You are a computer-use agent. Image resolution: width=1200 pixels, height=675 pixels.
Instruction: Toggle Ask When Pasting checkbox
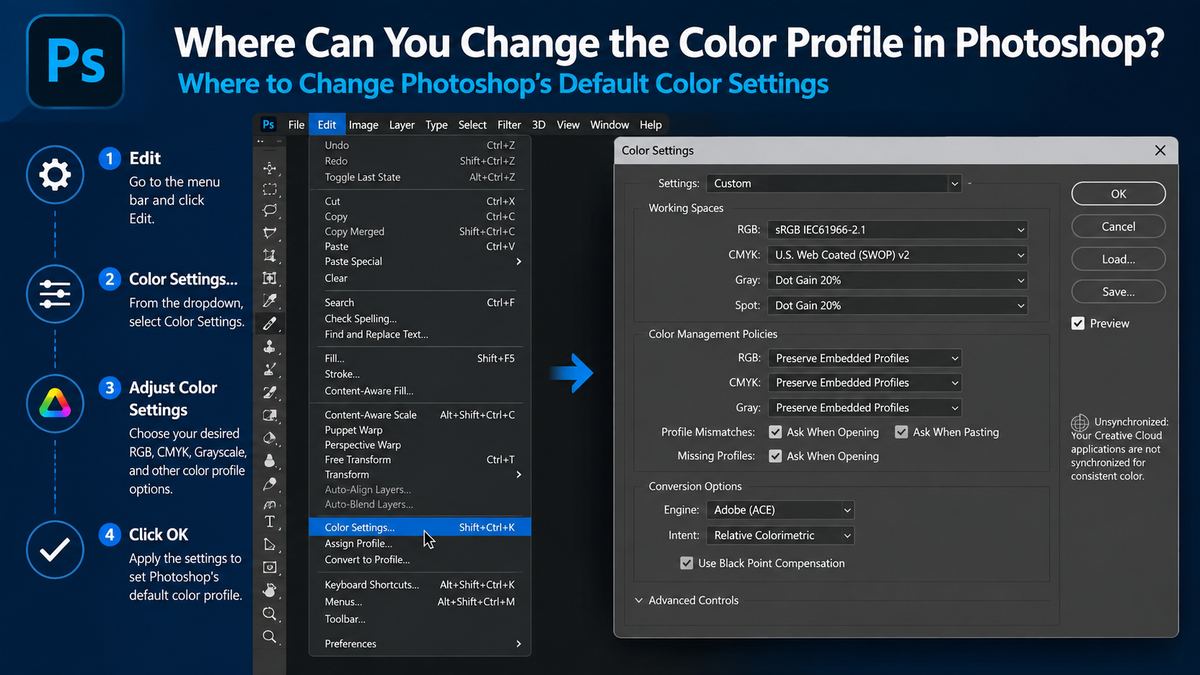(x=901, y=432)
